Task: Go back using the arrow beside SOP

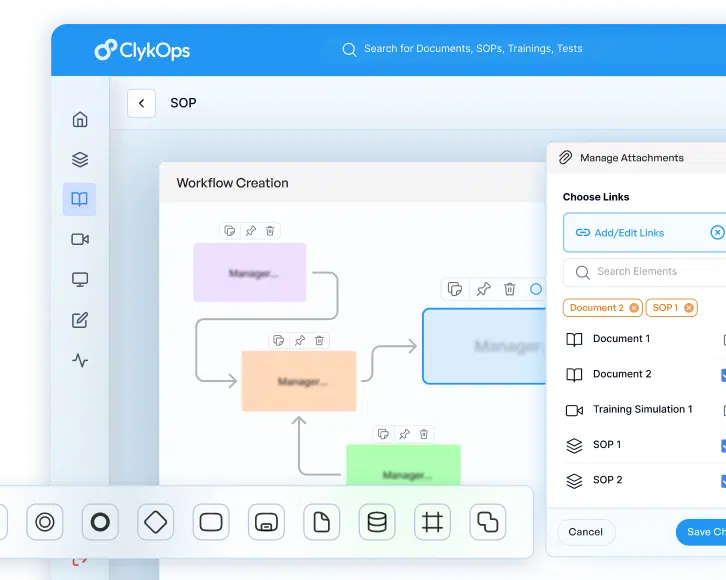Action: (x=141, y=103)
